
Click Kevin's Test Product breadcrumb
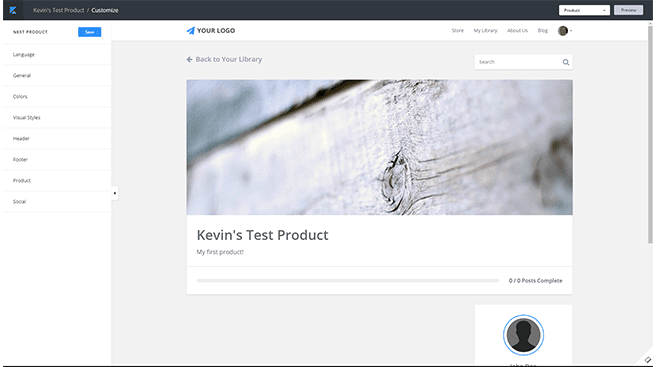click(x=59, y=10)
